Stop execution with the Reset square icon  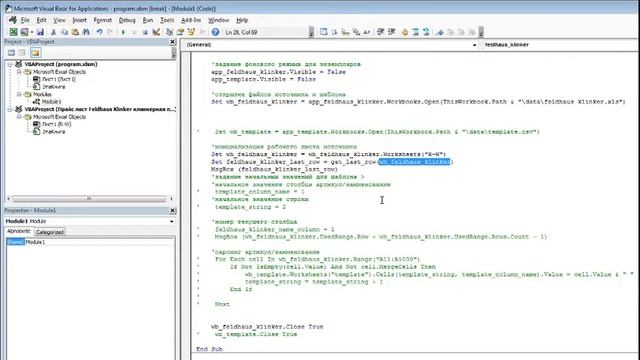[x=145, y=32]
